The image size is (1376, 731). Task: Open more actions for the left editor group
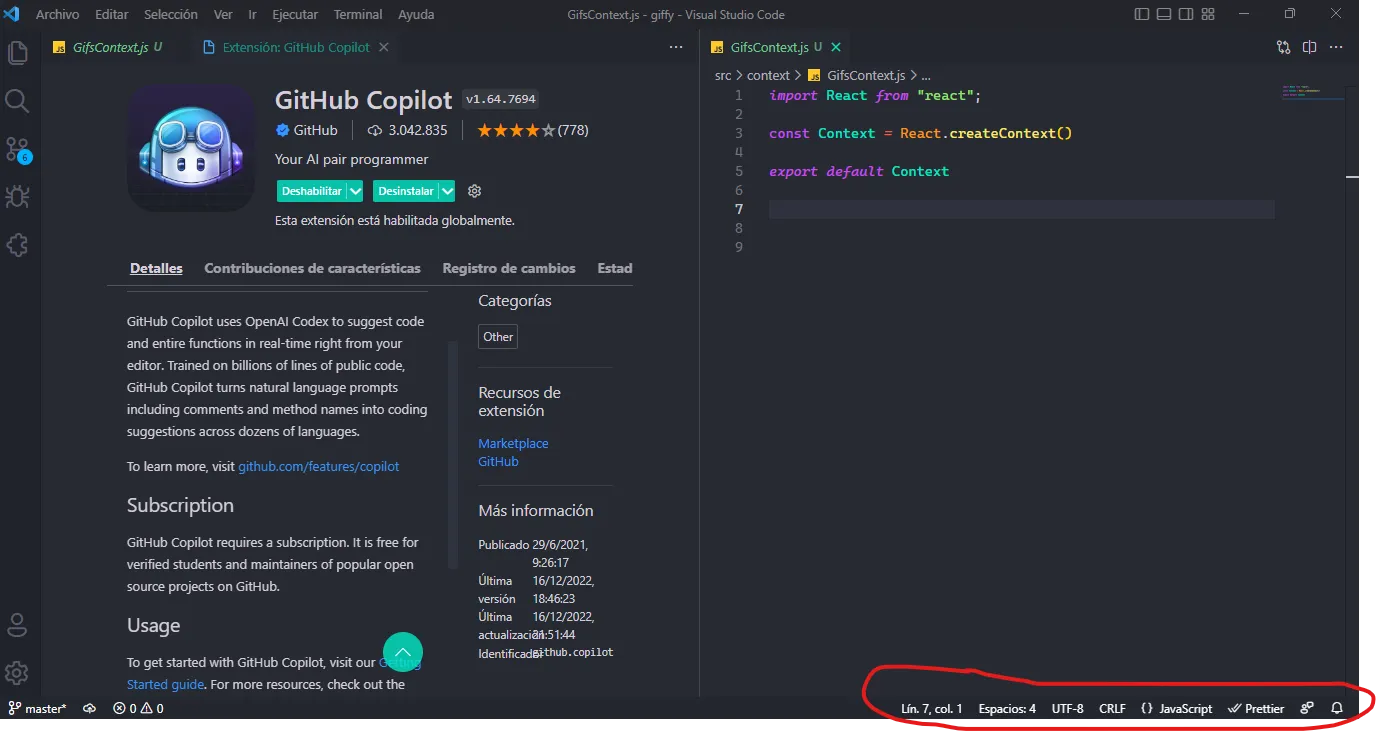click(x=676, y=47)
